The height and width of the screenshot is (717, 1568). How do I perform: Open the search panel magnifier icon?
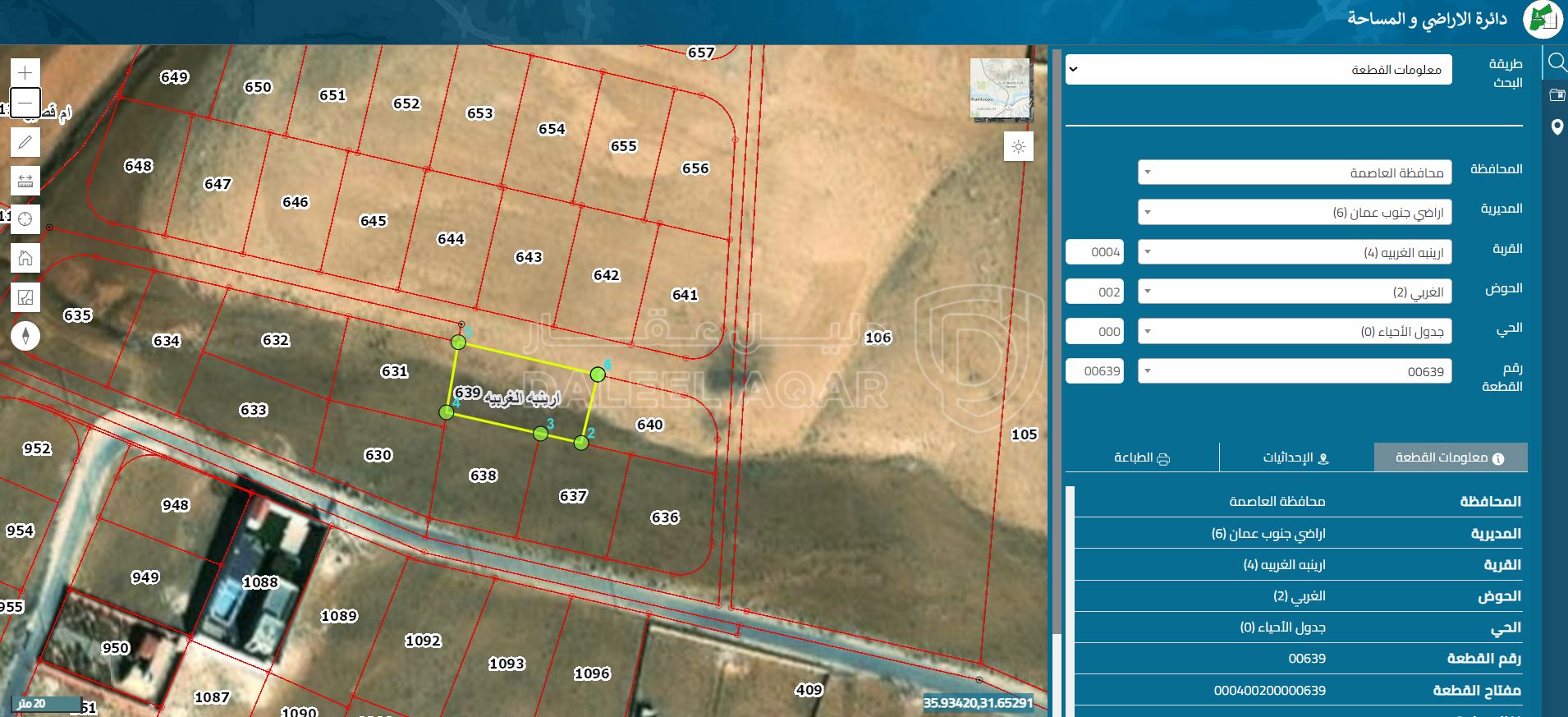(1556, 63)
